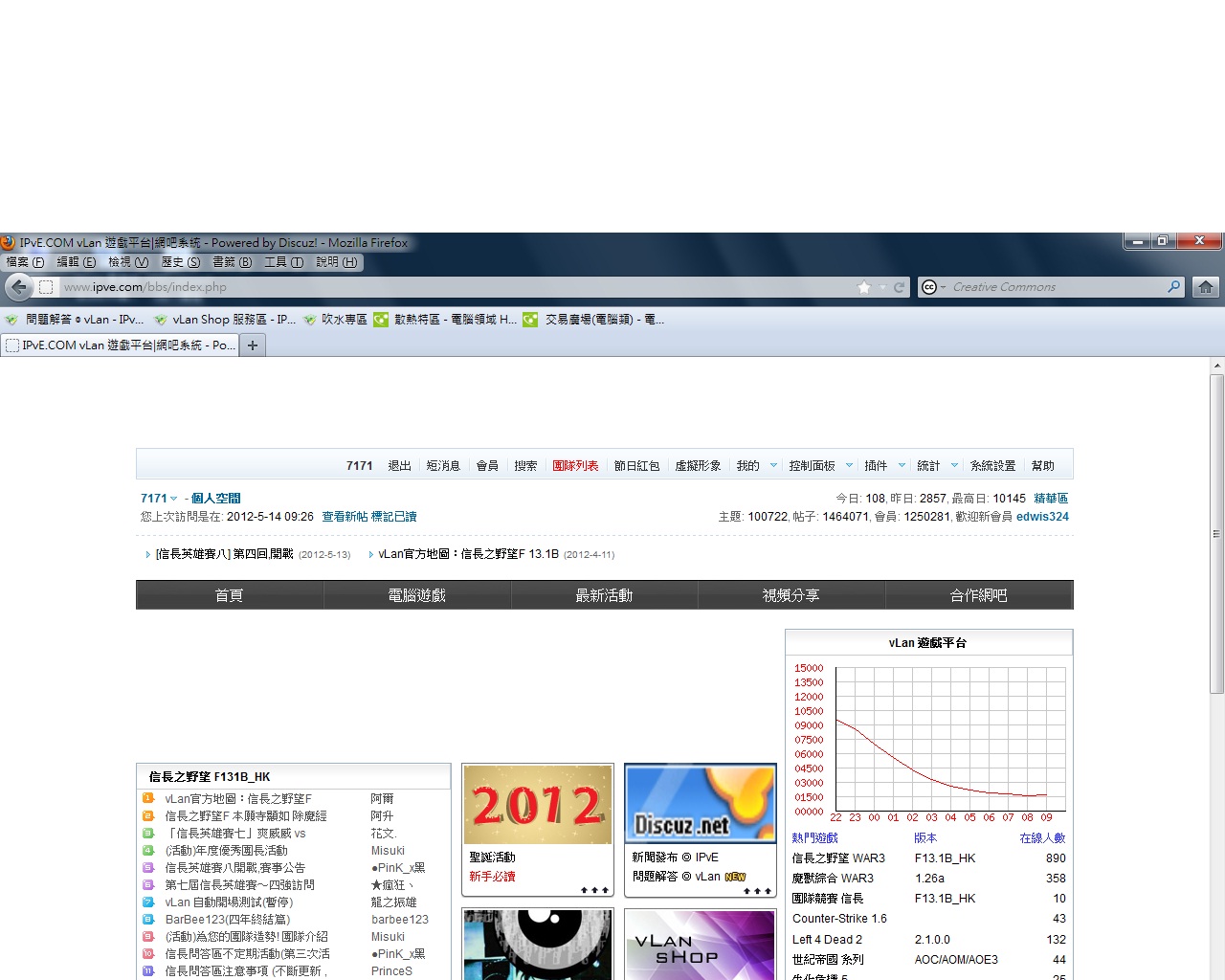Screen dimensions: 1225x980
Task: Open Firefox home page via house icon
Action: tap(1206, 287)
